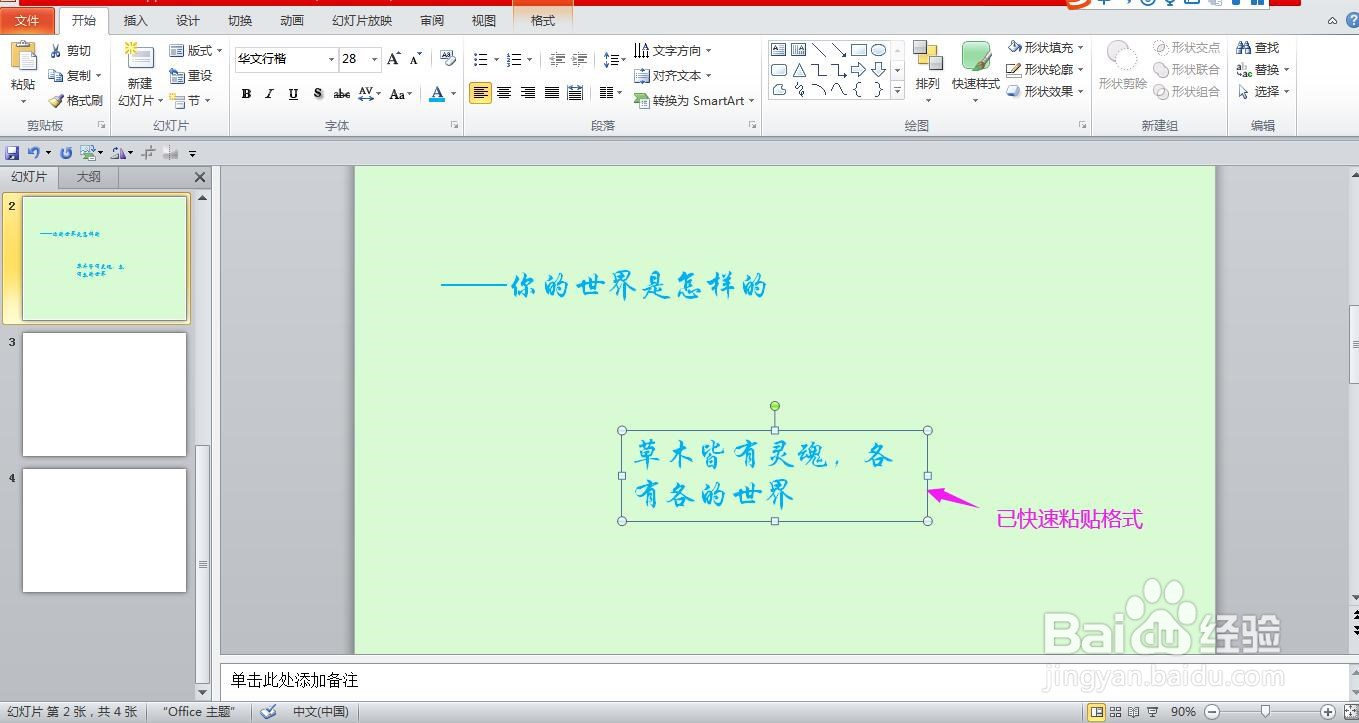Toggle underline formatting
Viewport: 1359px width, 723px height.
point(291,93)
